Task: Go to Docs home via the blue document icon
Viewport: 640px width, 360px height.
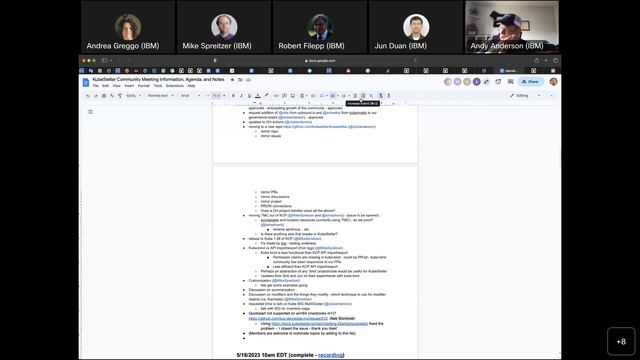Action: 86,82
